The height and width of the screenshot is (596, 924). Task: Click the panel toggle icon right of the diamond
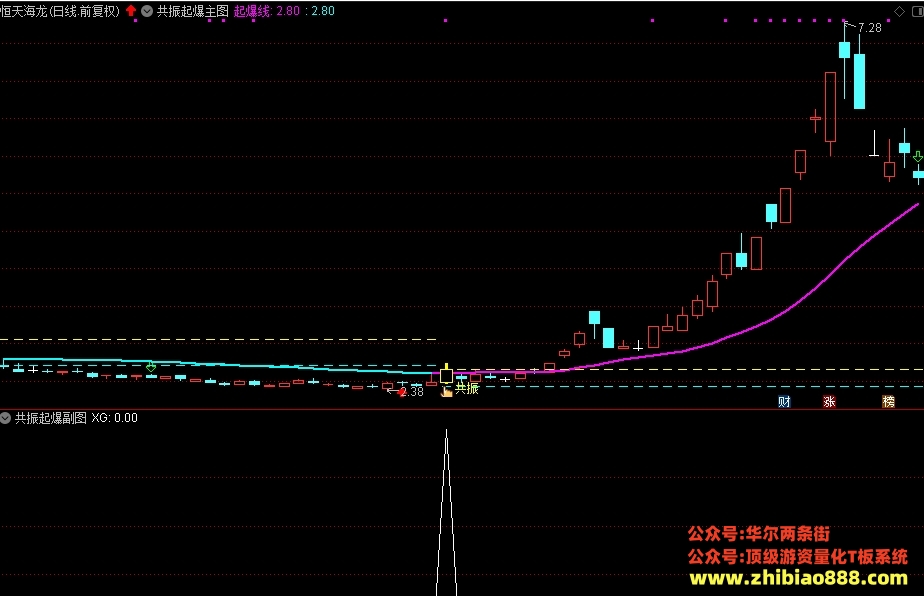click(x=918, y=11)
